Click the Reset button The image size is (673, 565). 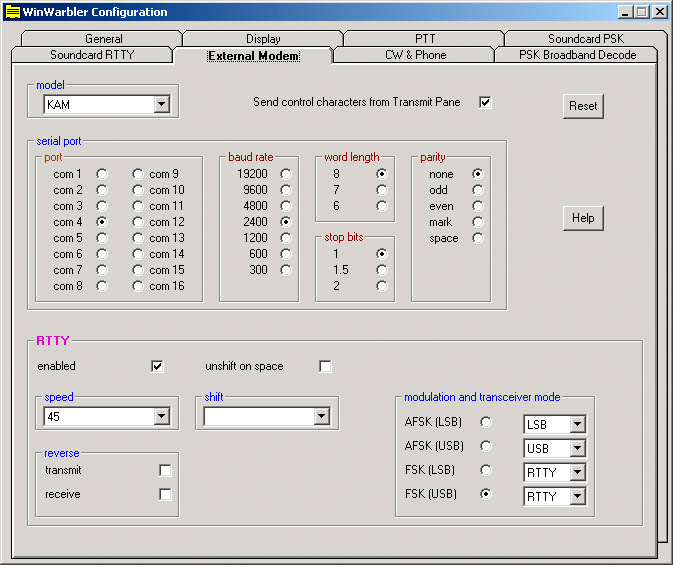click(x=583, y=106)
